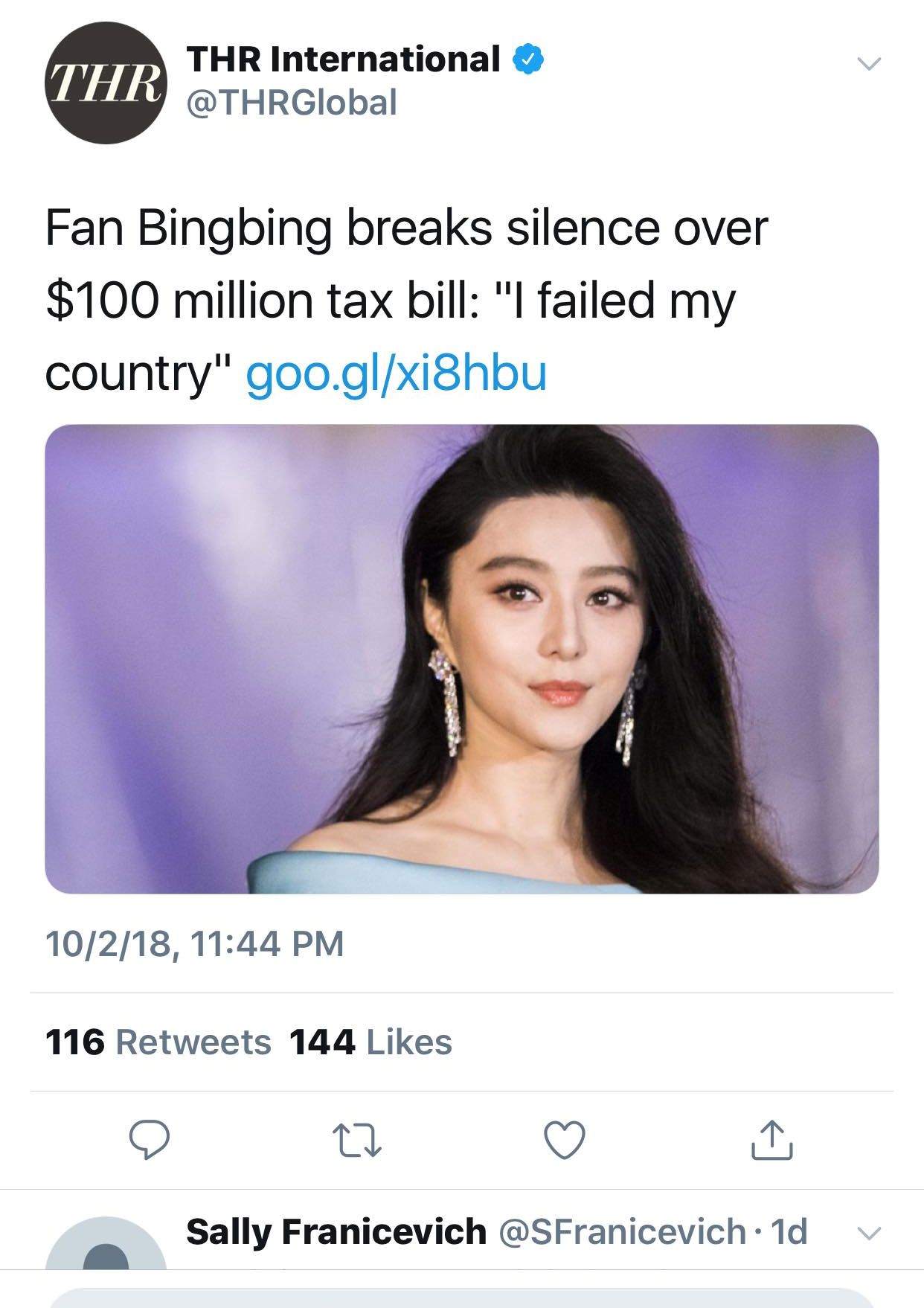This screenshot has width=924, height=1308.
Task: View the list of 144 Likes
Action: click(x=370, y=1042)
